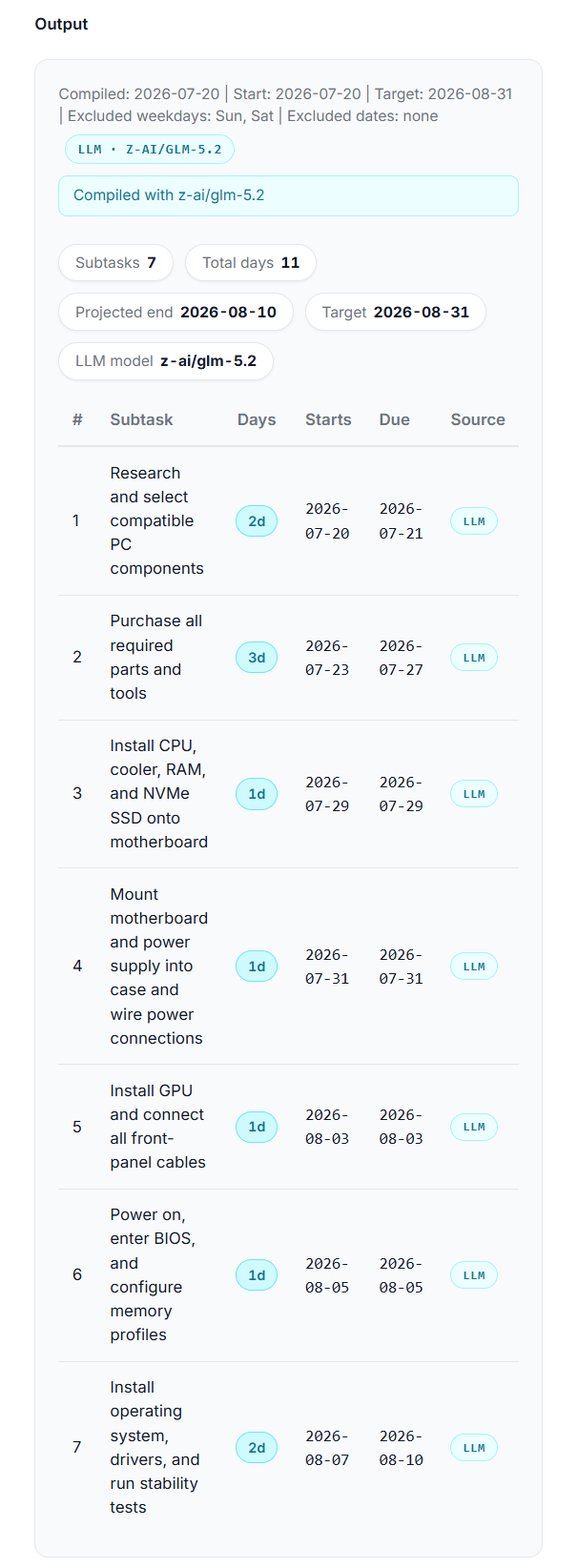578x1568 pixels.
Task: Click the Target 2026-08-31 chip
Action: point(396,312)
